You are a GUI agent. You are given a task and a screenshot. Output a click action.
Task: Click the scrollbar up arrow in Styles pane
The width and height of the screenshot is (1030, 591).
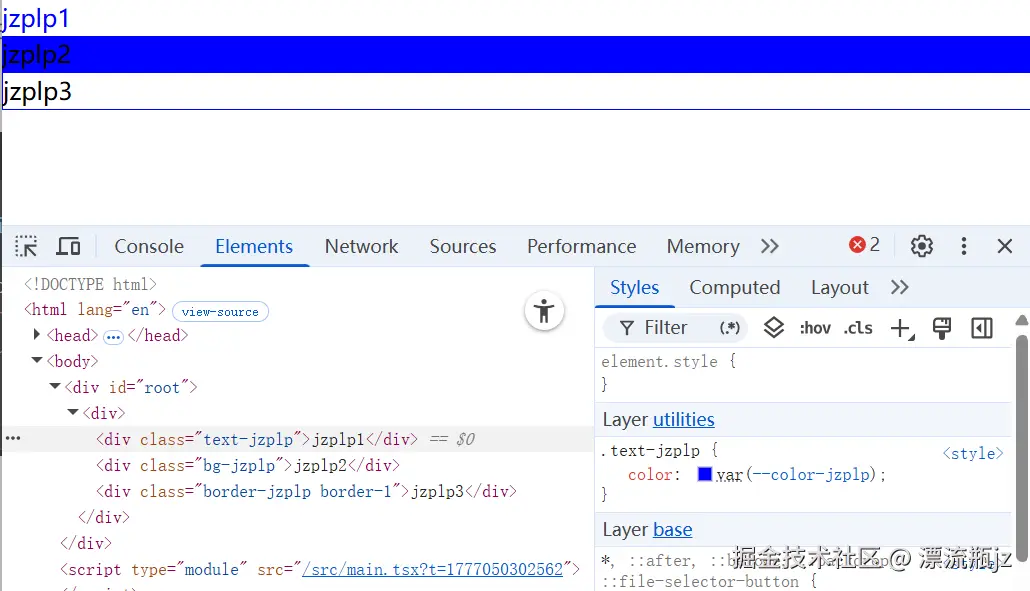[x=1021, y=320]
